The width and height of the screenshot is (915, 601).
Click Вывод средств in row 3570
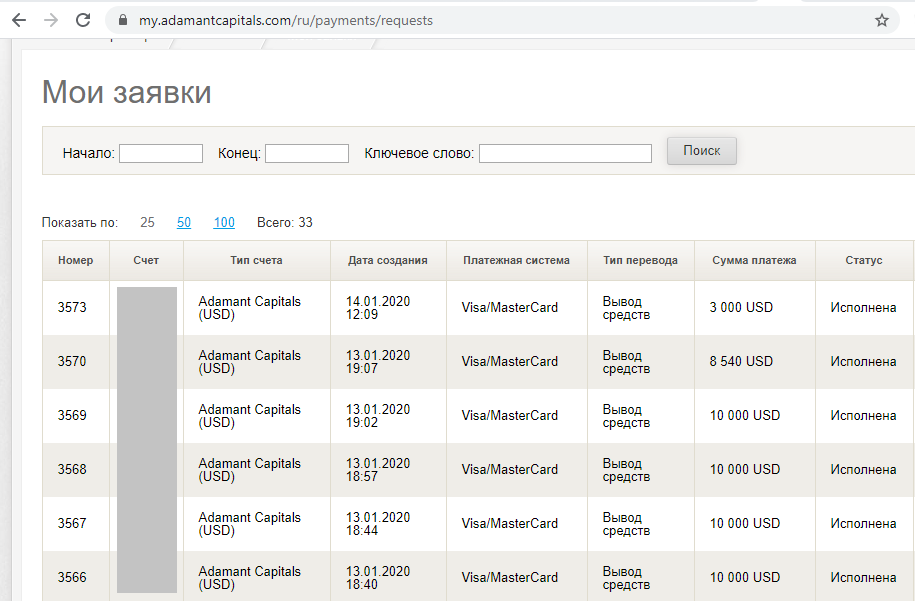626,362
